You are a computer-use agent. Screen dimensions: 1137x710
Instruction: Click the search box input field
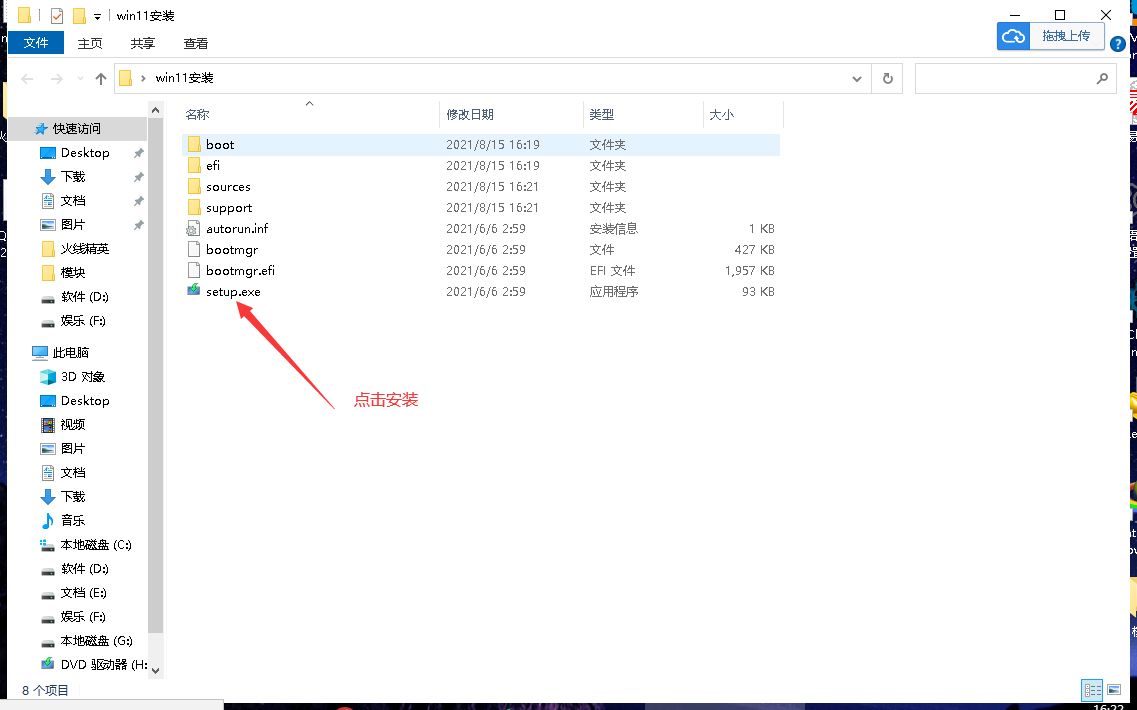pyautogui.click(x=1005, y=78)
